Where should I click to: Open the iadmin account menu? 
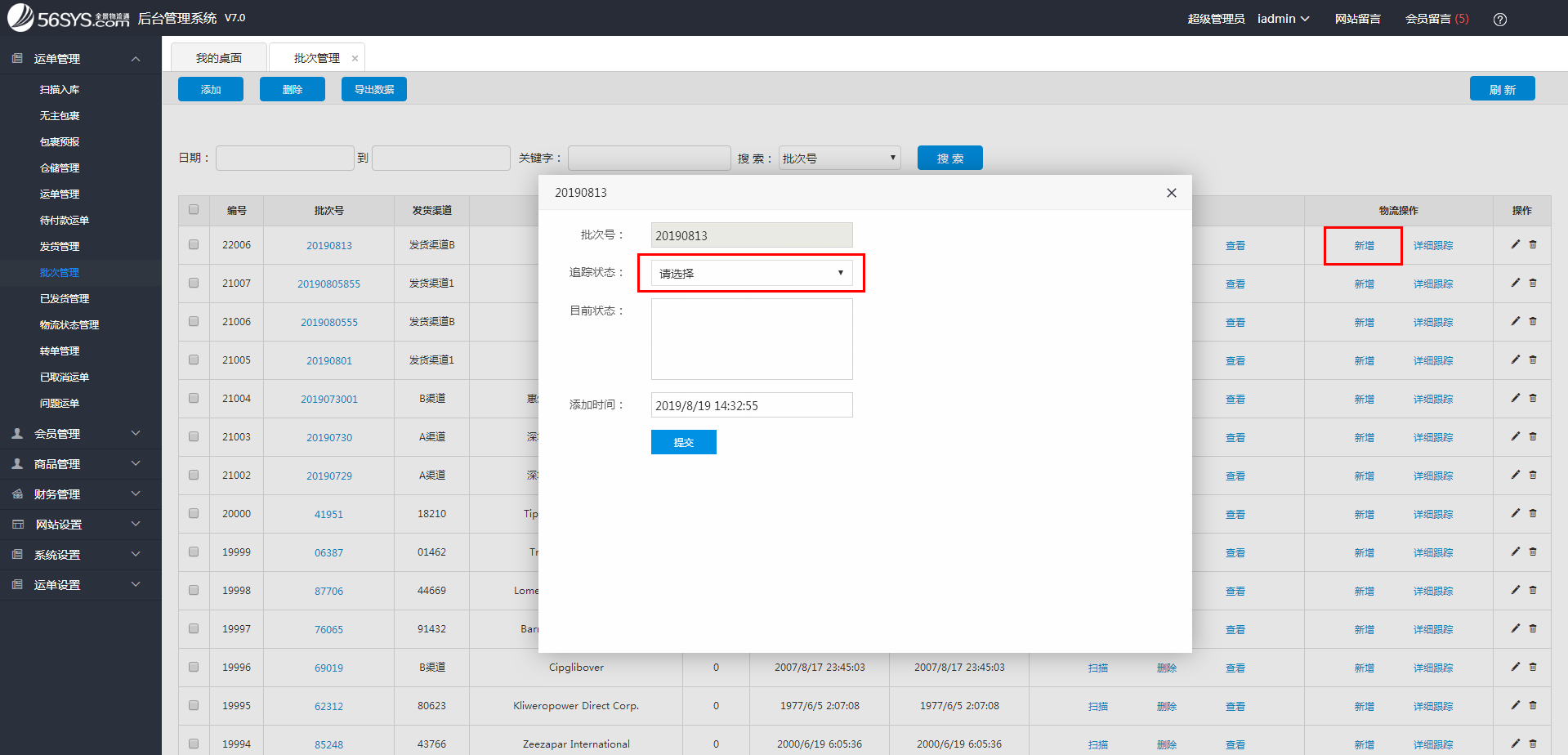pos(1282,18)
